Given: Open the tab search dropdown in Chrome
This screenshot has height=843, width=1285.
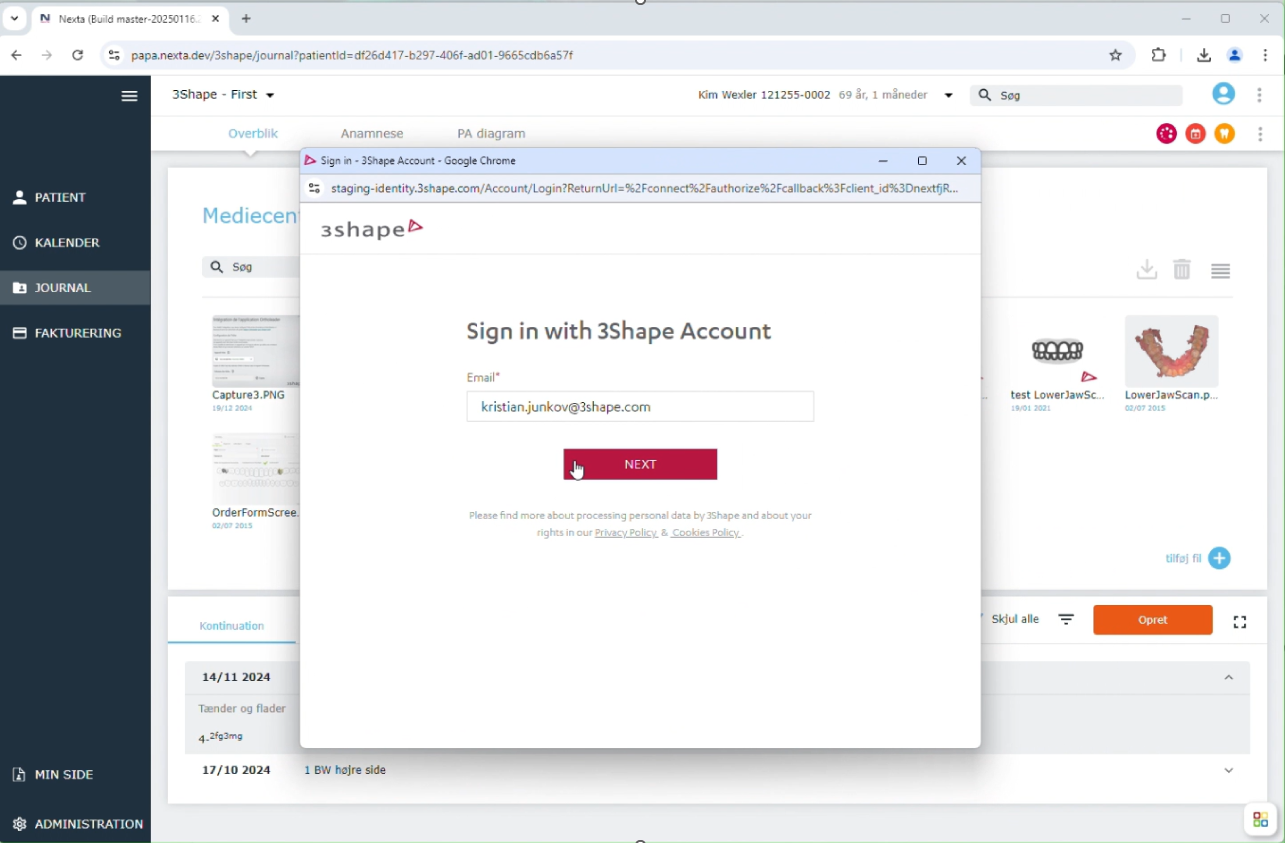Looking at the screenshot, I should click(14, 18).
